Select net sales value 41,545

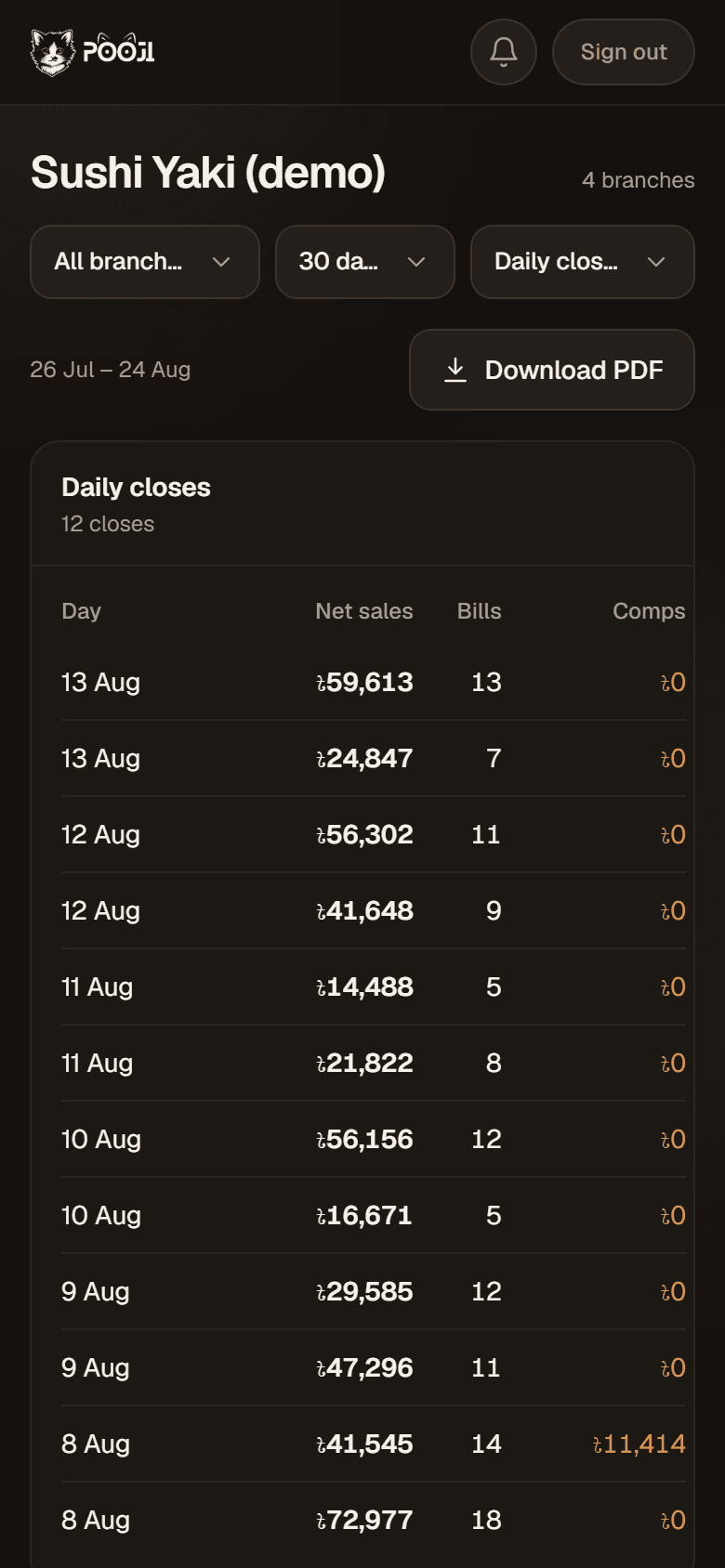click(364, 1444)
